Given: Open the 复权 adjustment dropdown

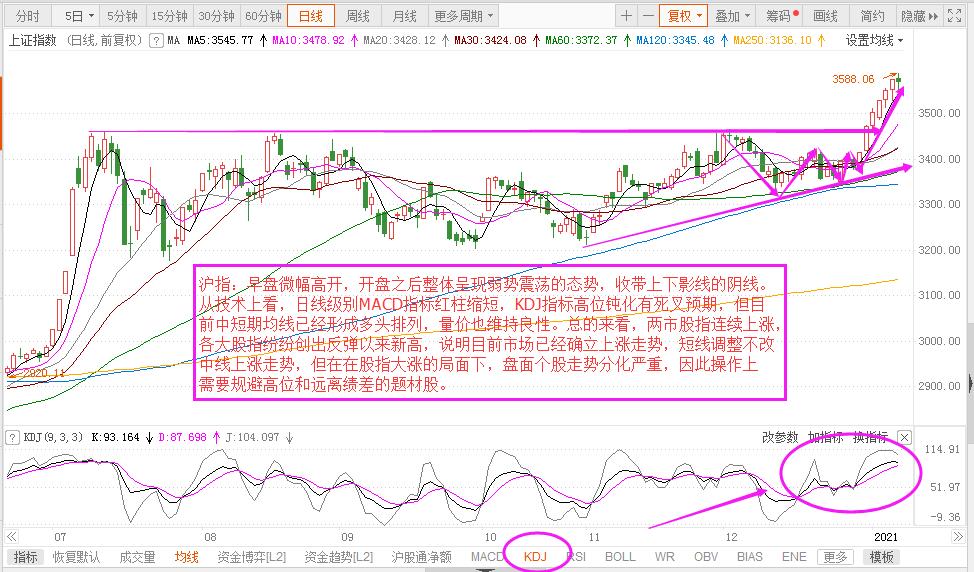Looking at the screenshot, I should (684, 16).
